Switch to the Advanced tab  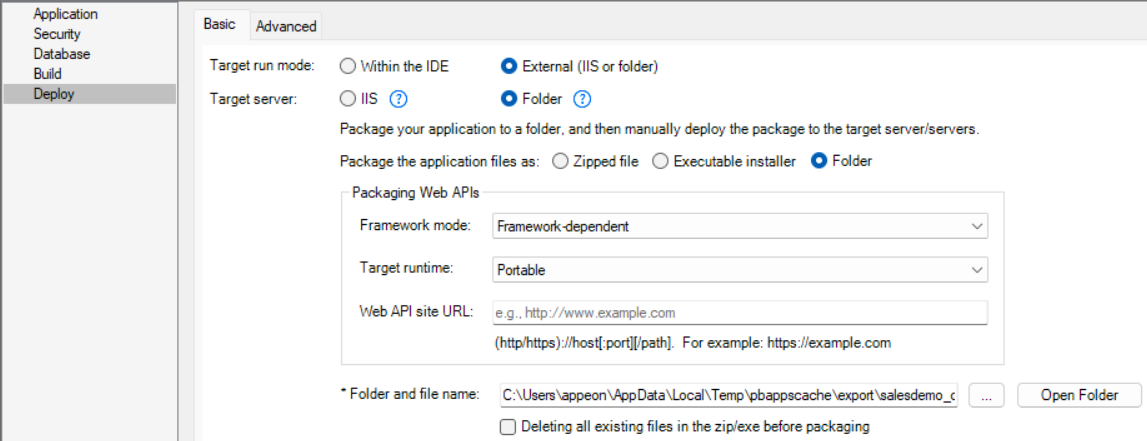coord(286,26)
